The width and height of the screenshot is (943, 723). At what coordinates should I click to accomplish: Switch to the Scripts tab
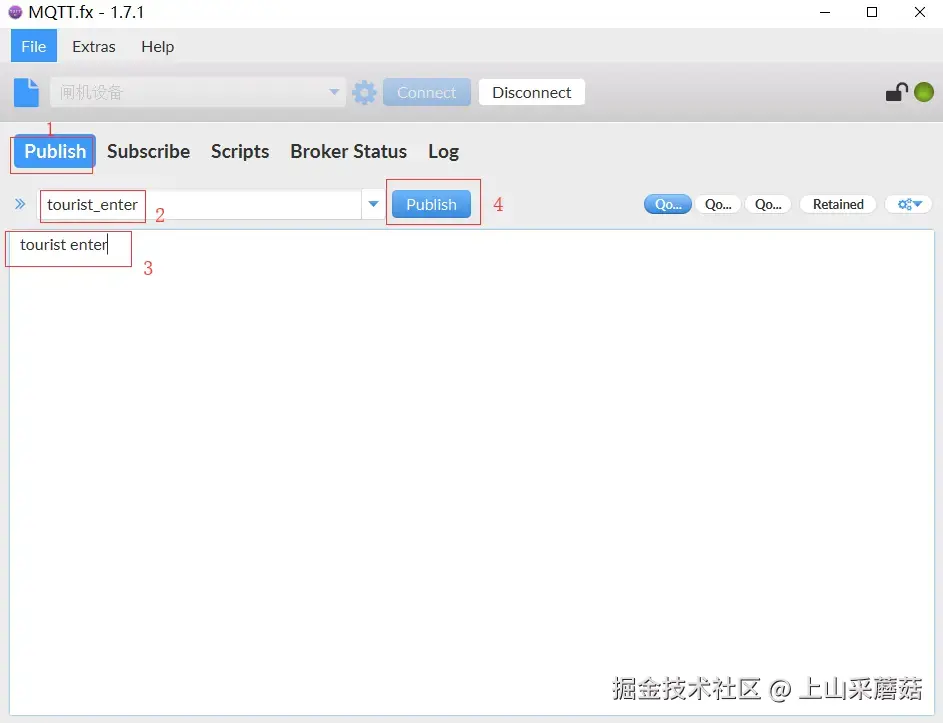point(240,152)
